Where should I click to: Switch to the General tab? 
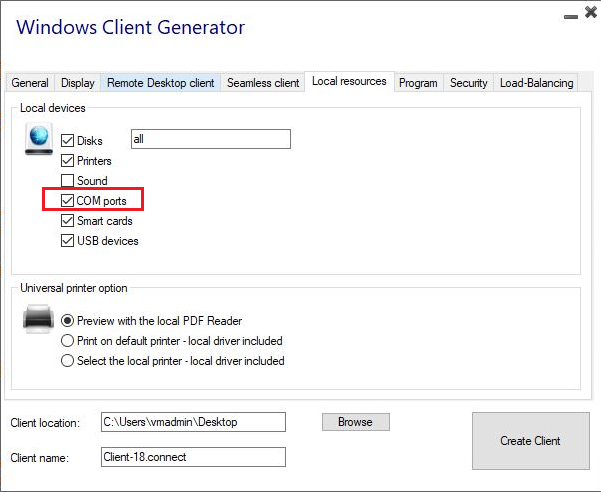[30, 83]
